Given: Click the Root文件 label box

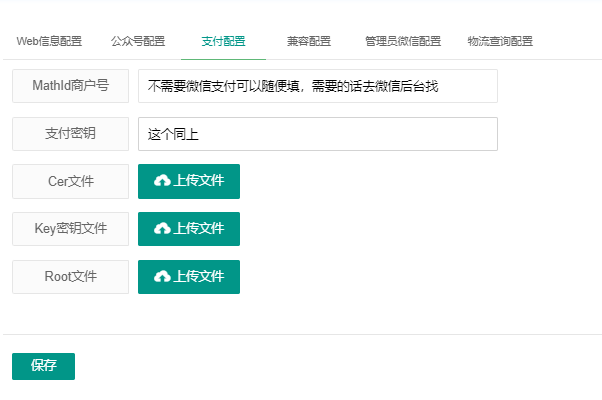Looking at the screenshot, I should pyautogui.click(x=71, y=277).
